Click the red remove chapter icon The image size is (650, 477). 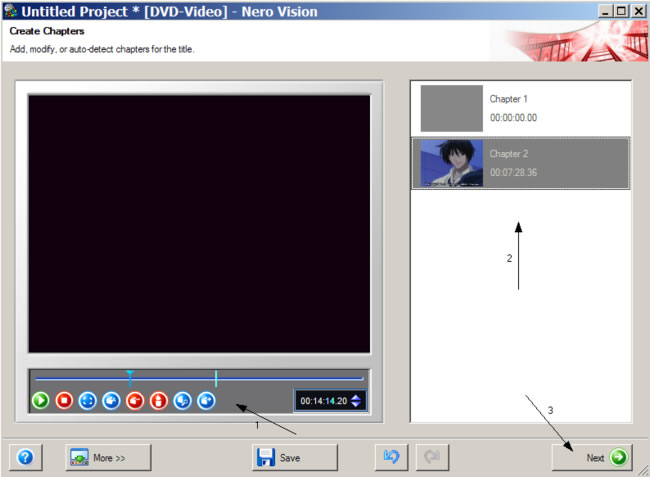point(135,401)
